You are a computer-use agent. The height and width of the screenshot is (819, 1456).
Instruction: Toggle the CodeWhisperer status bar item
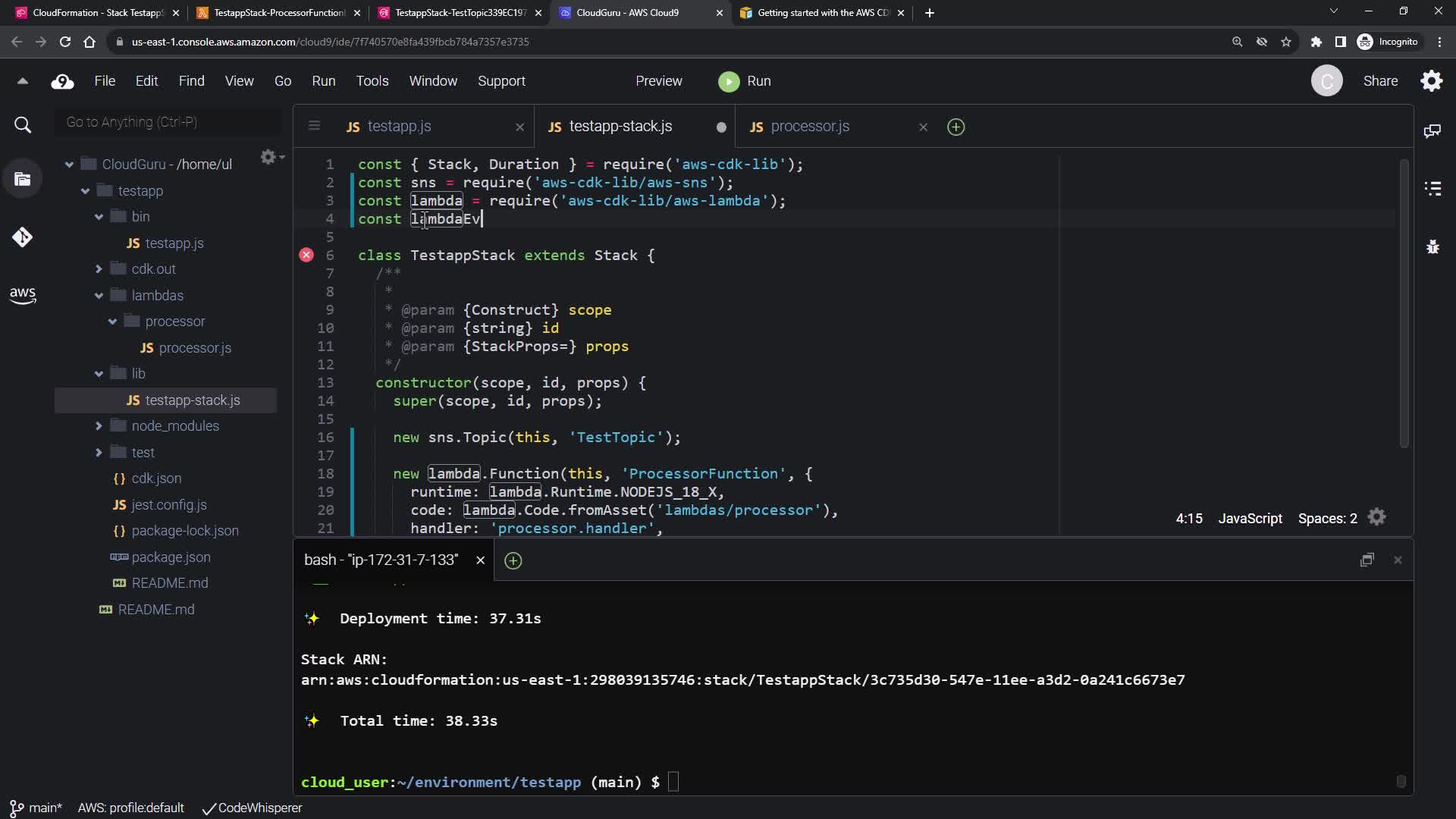tap(252, 808)
